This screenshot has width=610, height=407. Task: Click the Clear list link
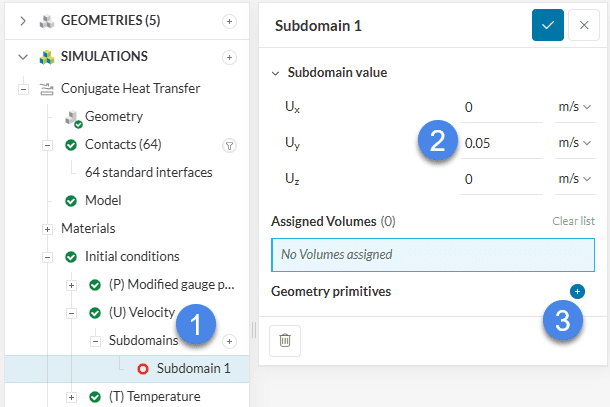(573, 221)
